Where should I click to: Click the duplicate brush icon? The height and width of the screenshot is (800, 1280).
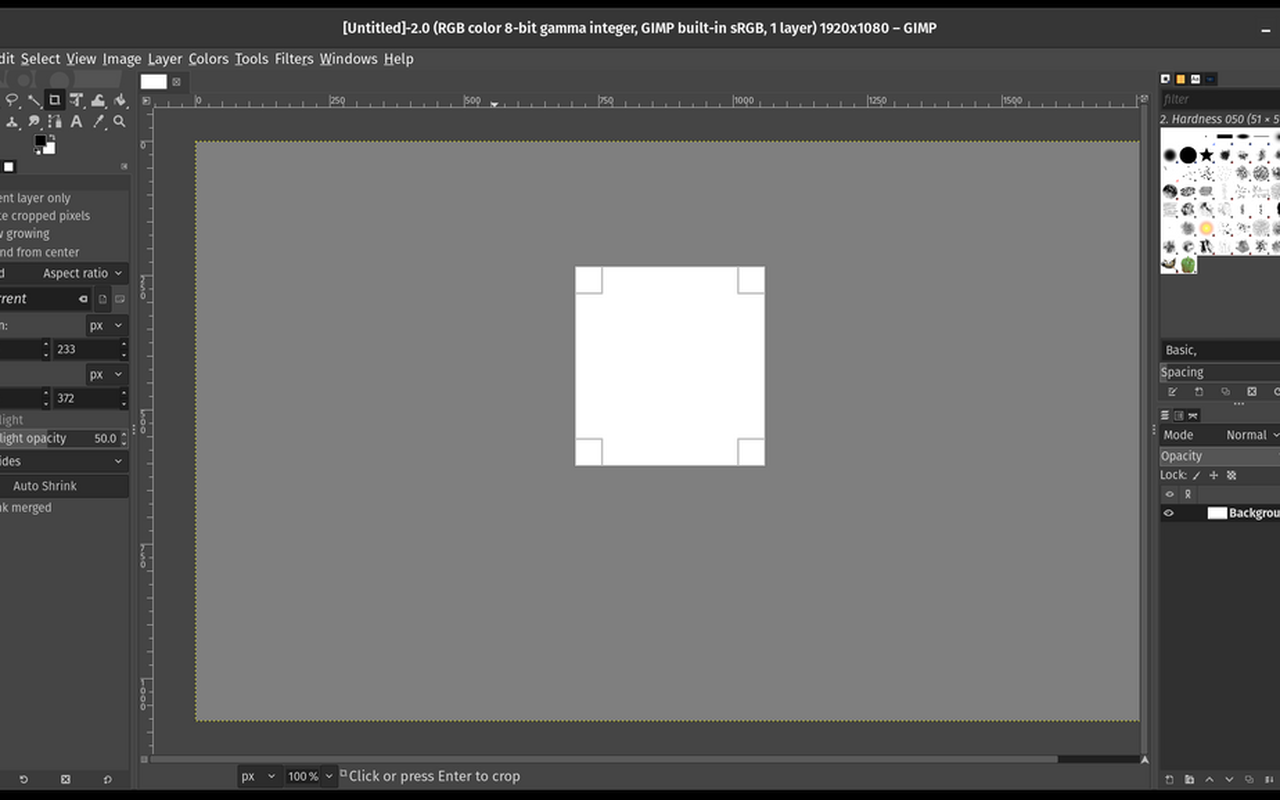click(x=1225, y=392)
